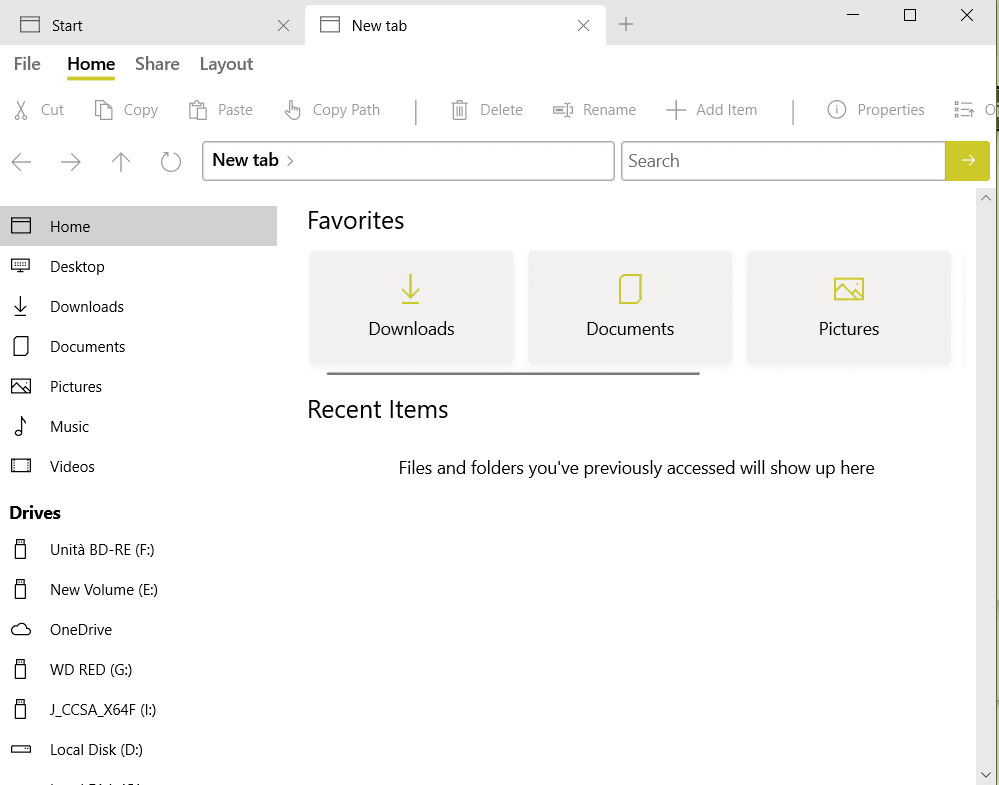The width and height of the screenshot is (999, 785).
Task: Open Videos in the sidebar
Action: pyautogui.click(x=138, y=466)
